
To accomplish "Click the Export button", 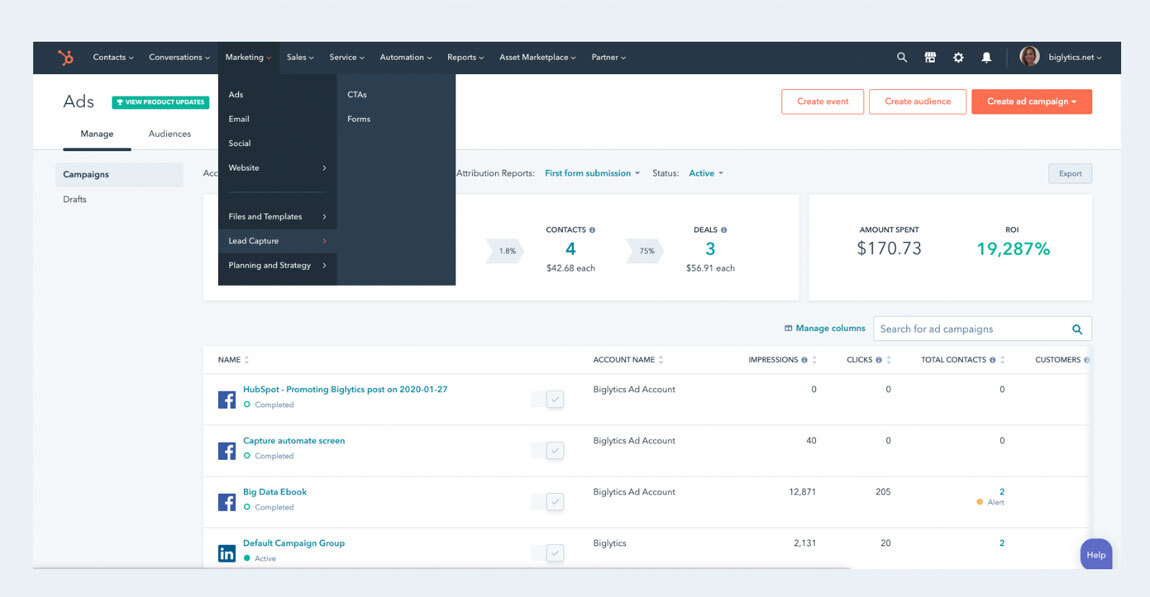I will 1070,172.
